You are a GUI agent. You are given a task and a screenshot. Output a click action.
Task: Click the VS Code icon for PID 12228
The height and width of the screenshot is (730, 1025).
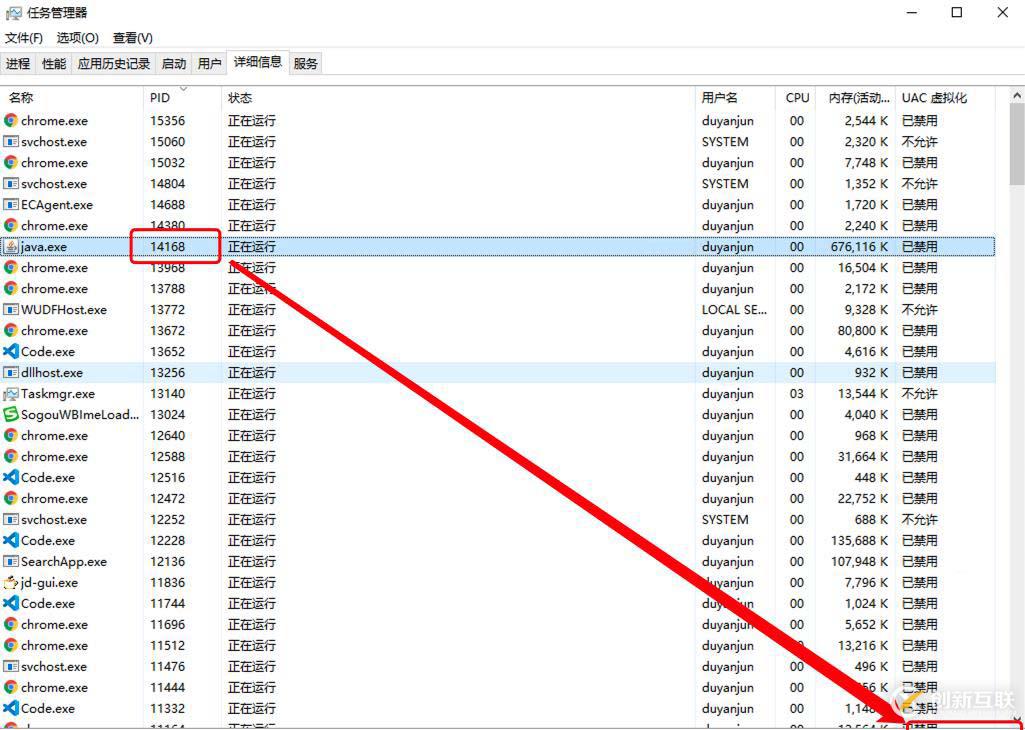pos(10,540)
